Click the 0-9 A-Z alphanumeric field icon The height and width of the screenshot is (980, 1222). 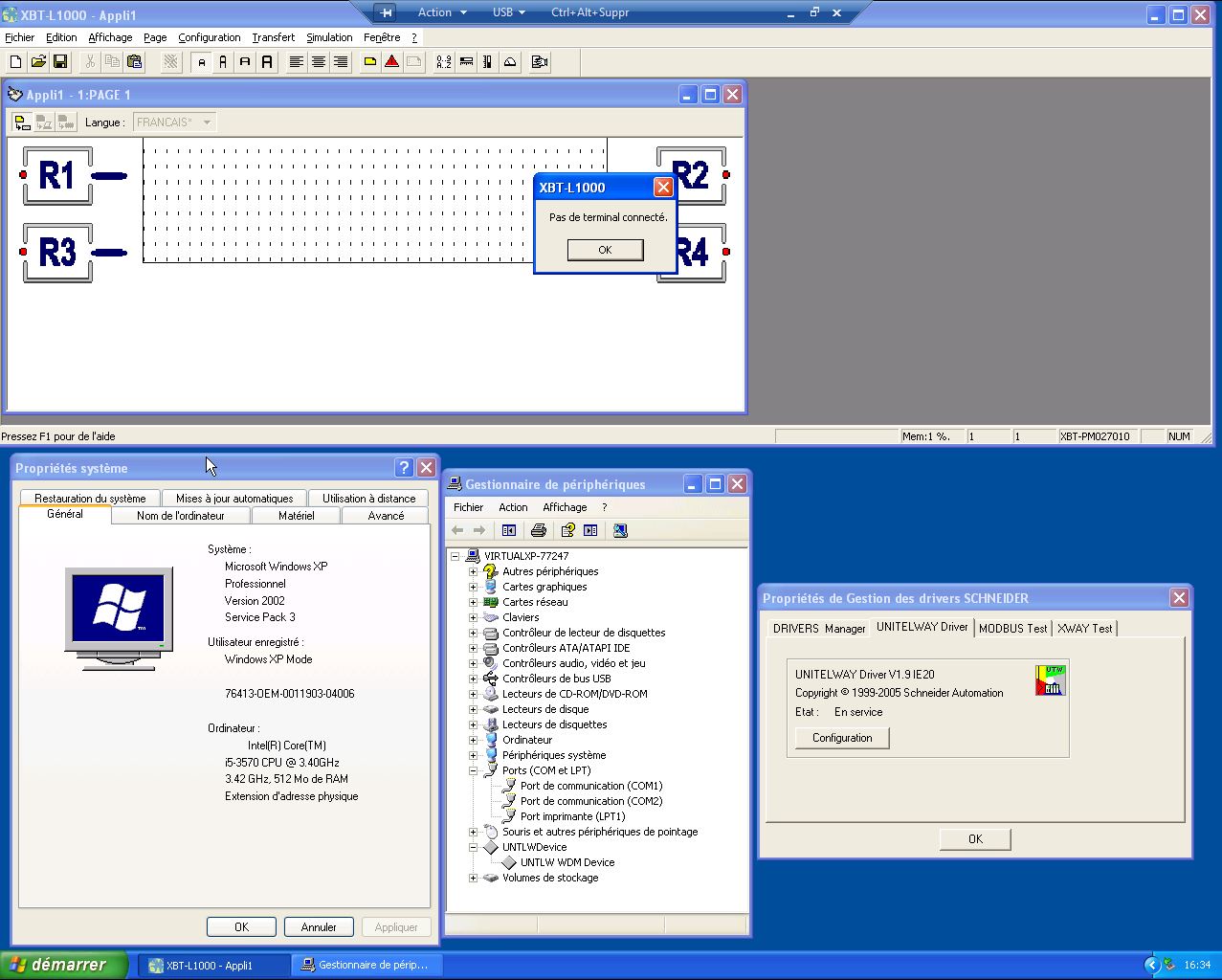click(443, 62)
